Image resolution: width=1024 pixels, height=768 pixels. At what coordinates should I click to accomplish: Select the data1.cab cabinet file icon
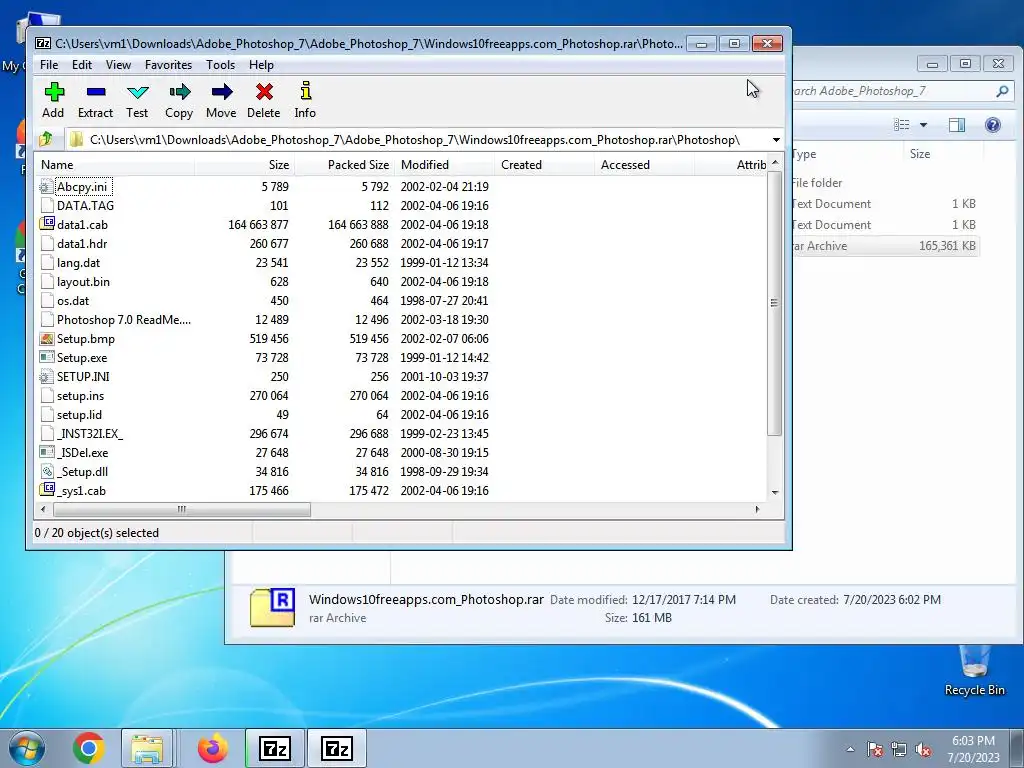(46, 224)
